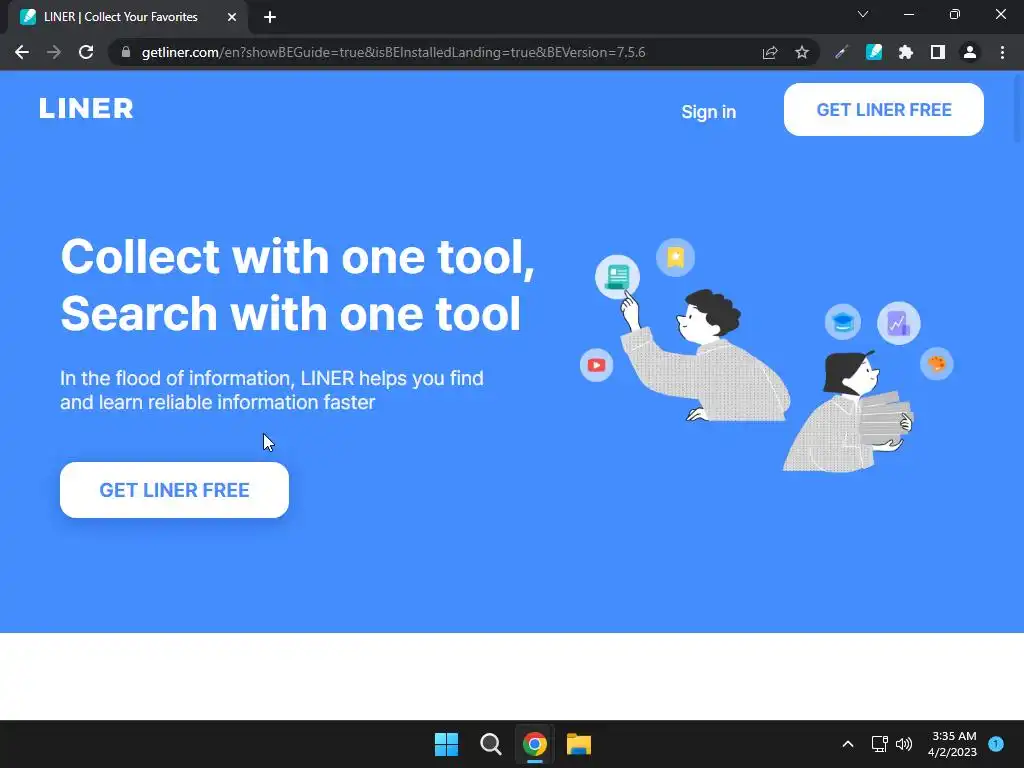Click the yellow bookmark bubble icon
The width and height of the screenshot is (1024, 768).
[675, 257]
